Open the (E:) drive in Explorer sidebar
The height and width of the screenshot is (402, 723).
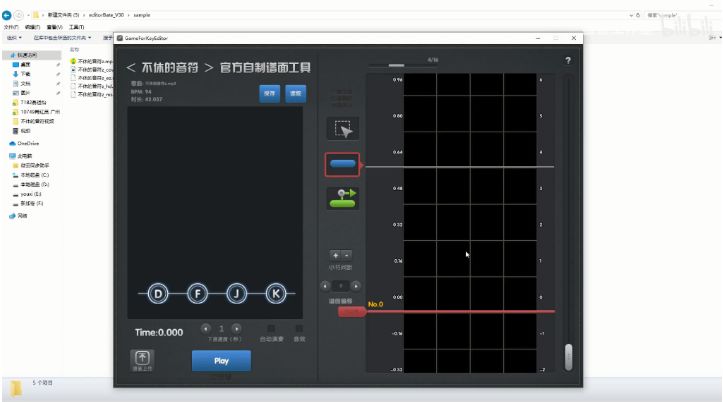pyautogui.click(x=28, y=194)
